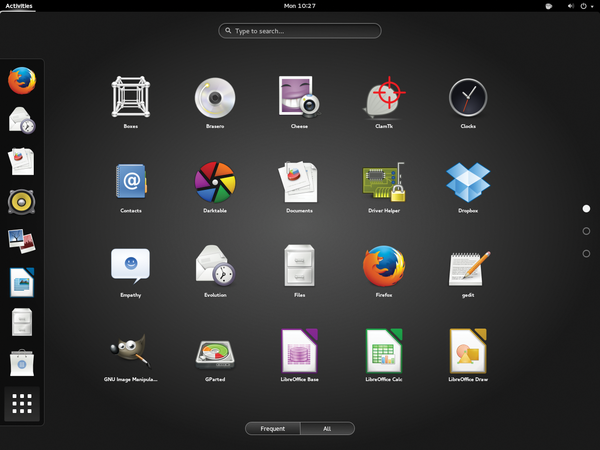
Task: Open the clock and calendar menu
Action: pyautogui.click(x=300, y=6)
